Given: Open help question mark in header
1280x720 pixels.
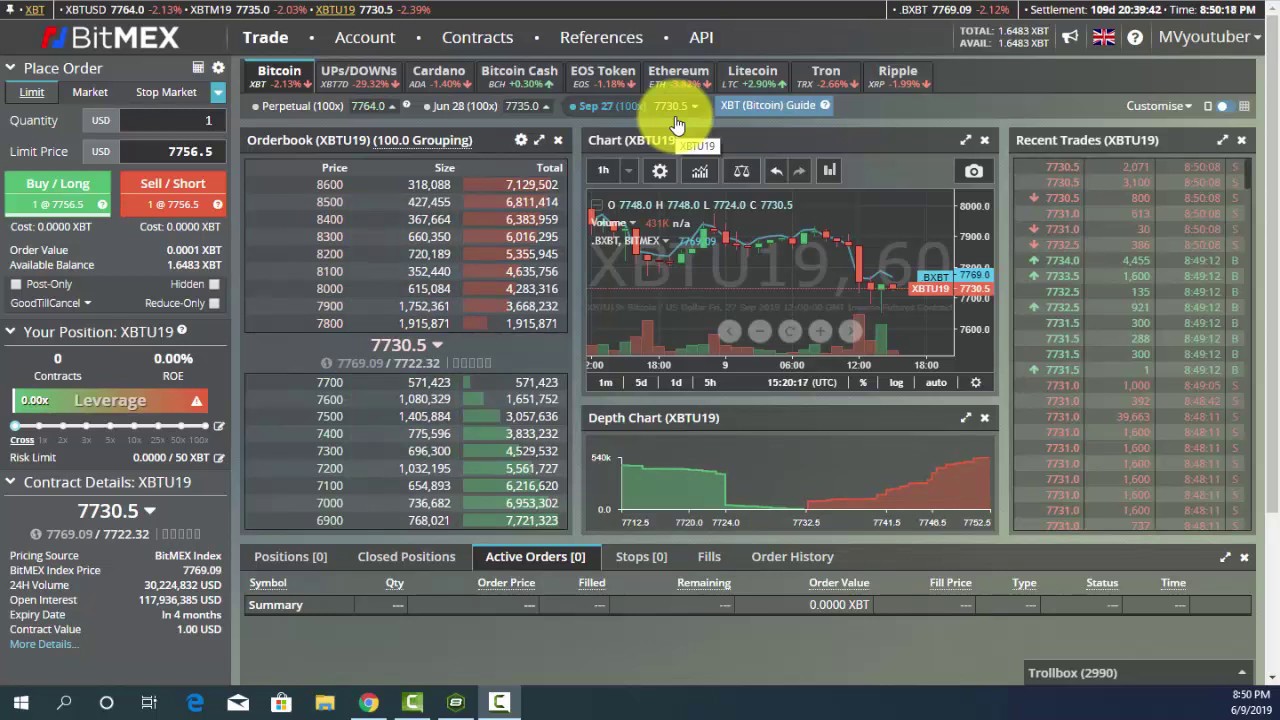Looking at the screenshot, I should (1135, 37).
